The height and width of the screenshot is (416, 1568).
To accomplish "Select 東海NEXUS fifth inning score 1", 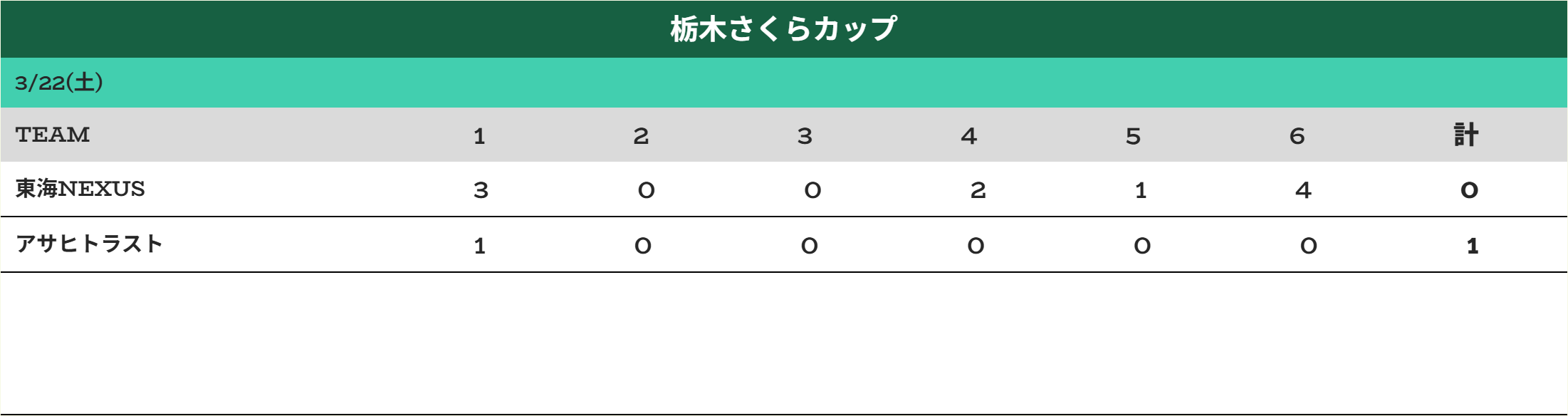I will point(1140,190).
